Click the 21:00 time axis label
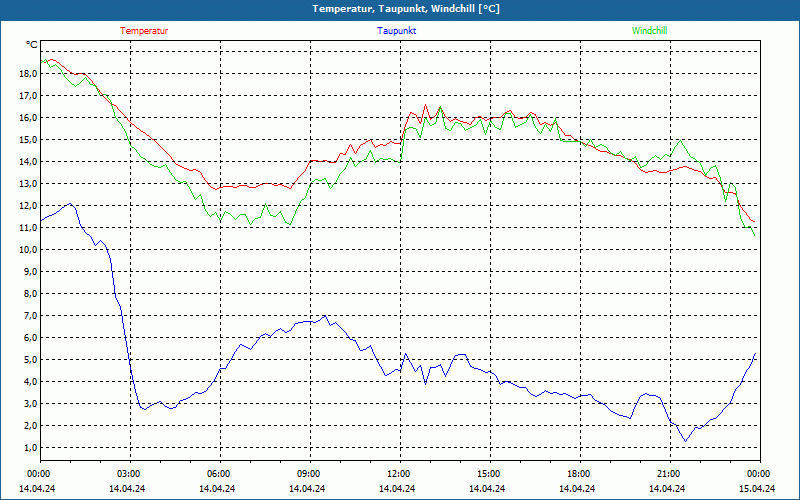This screenshot has width=800, height=500. (670, 474)
